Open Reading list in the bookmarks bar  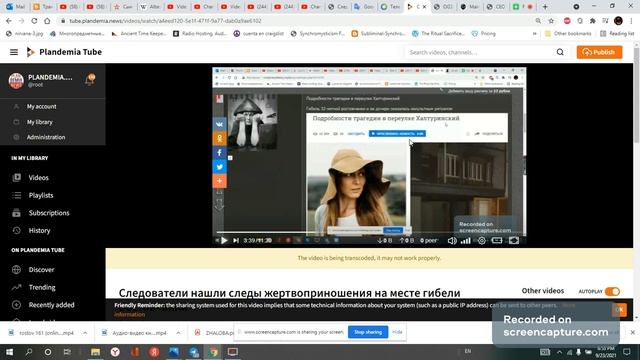pos(617,33)
